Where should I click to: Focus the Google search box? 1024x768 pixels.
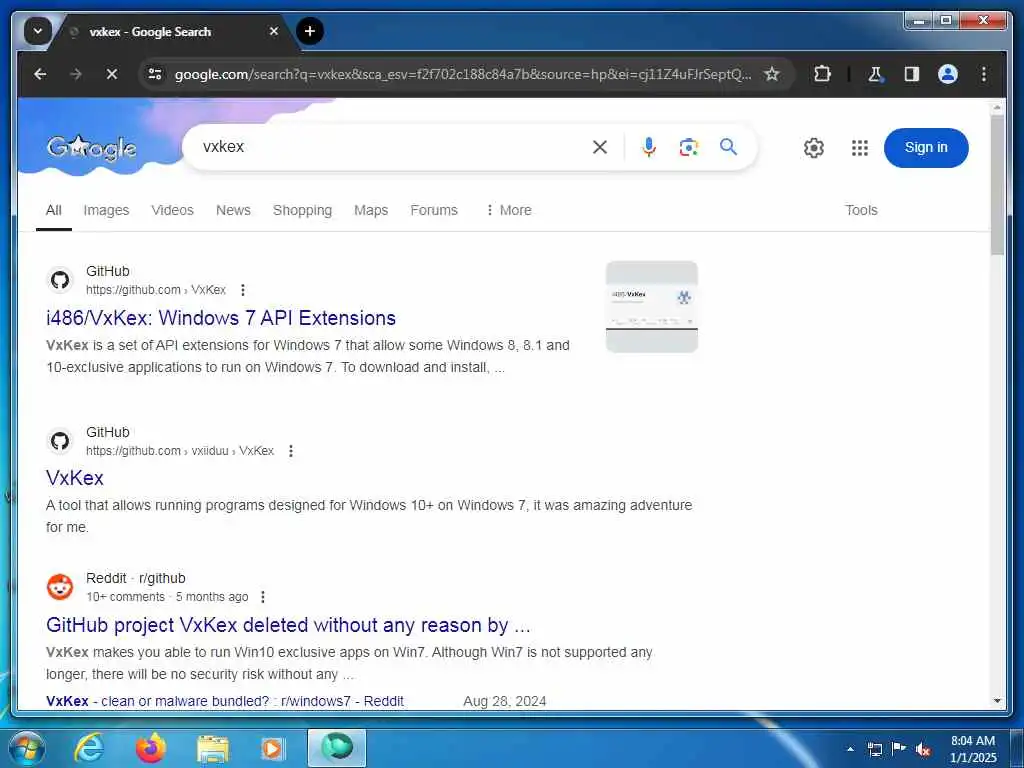[392, 147]
